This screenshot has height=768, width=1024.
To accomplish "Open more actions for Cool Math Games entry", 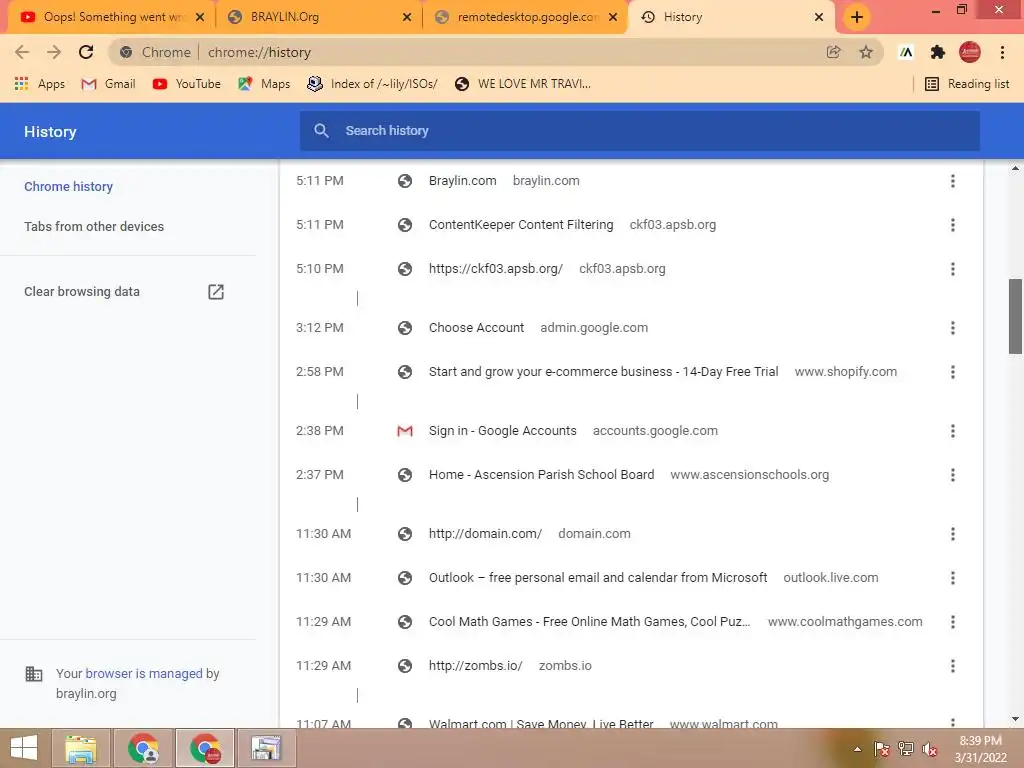I will 953,622.
